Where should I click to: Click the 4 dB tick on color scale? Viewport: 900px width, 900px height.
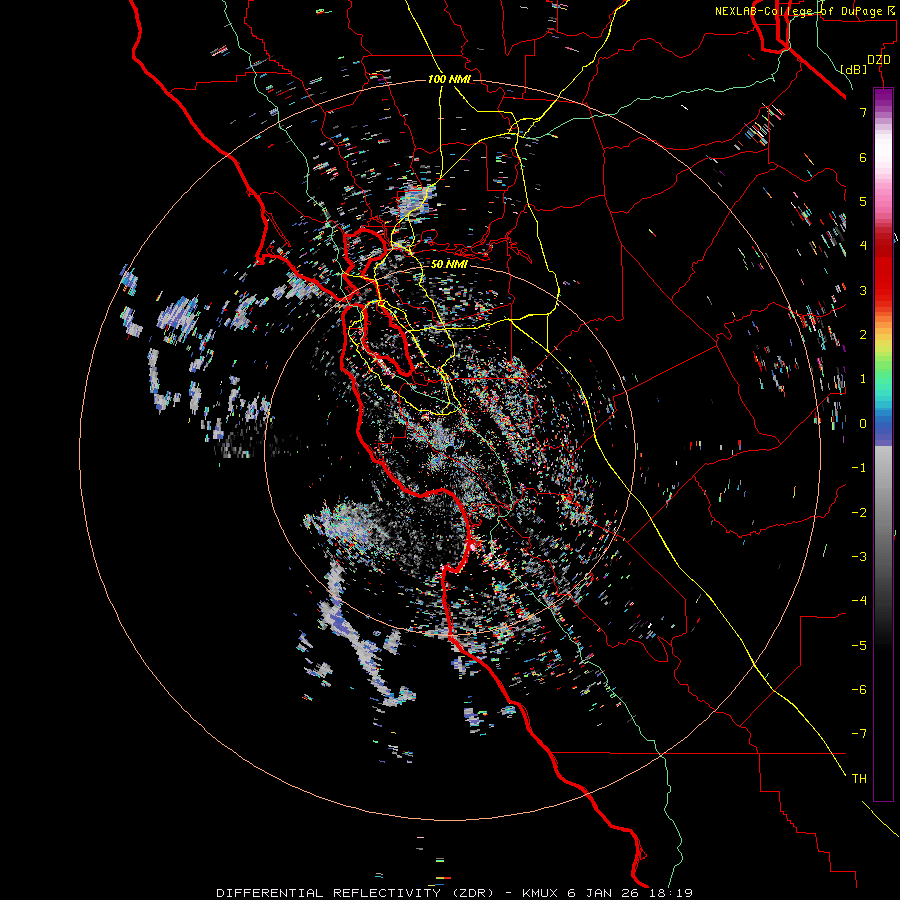(x=863, y=246)
